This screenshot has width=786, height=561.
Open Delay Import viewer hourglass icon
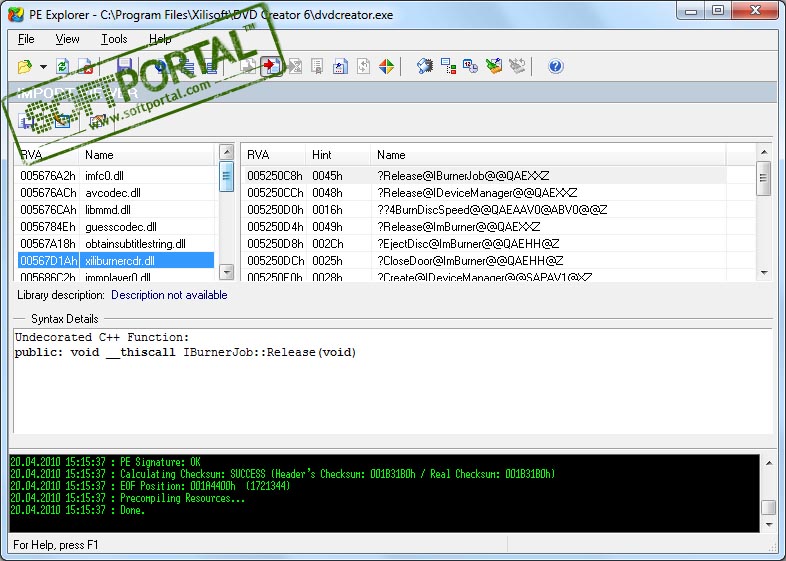click(295, 66)
